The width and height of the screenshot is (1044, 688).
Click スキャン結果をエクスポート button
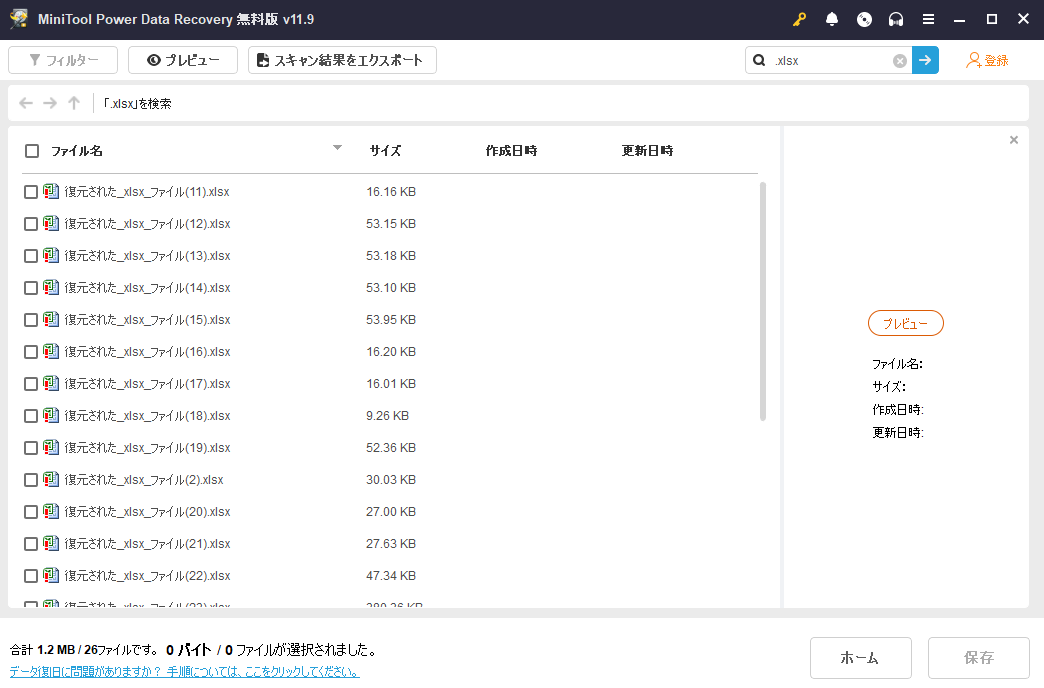[342, 60]
